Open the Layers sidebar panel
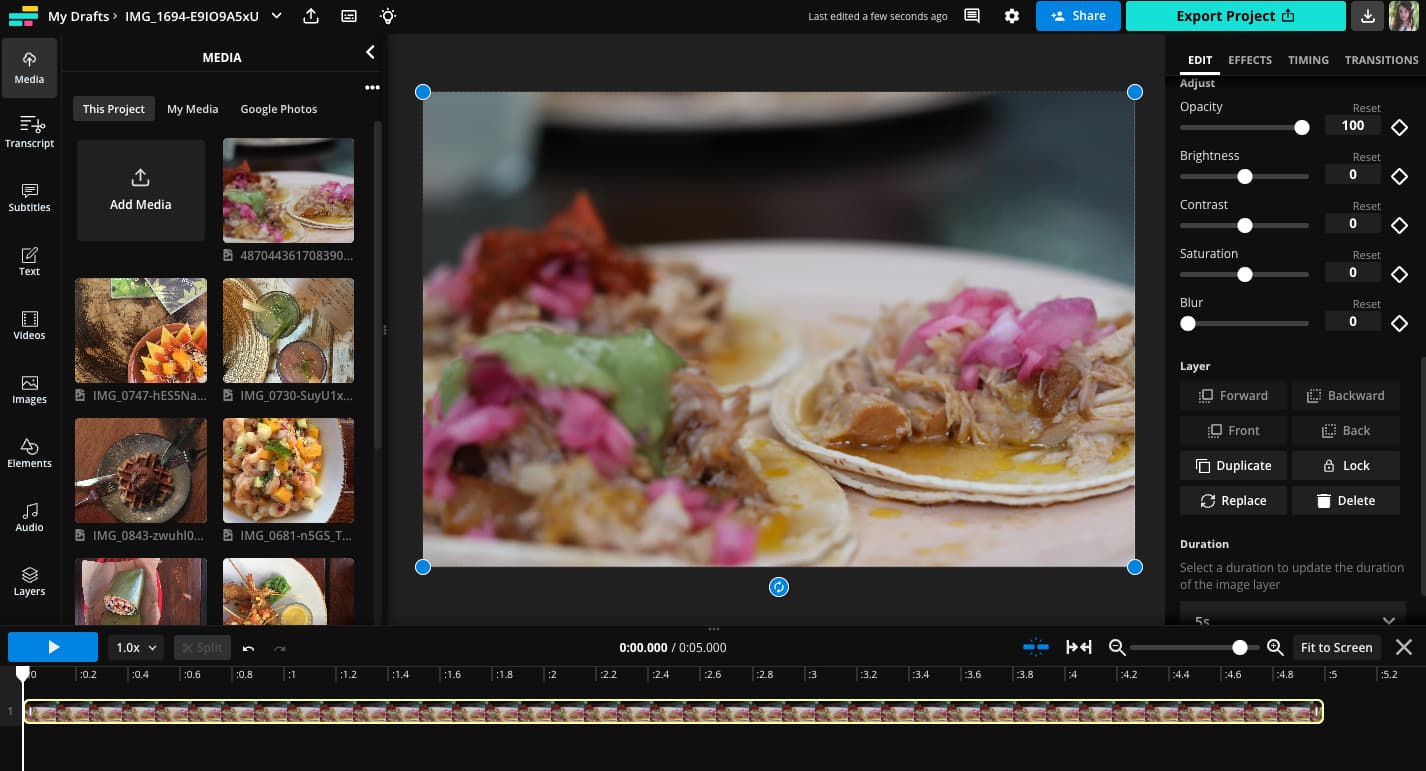The width and height of the screenshot is (1426, 771). click(29, 580)
